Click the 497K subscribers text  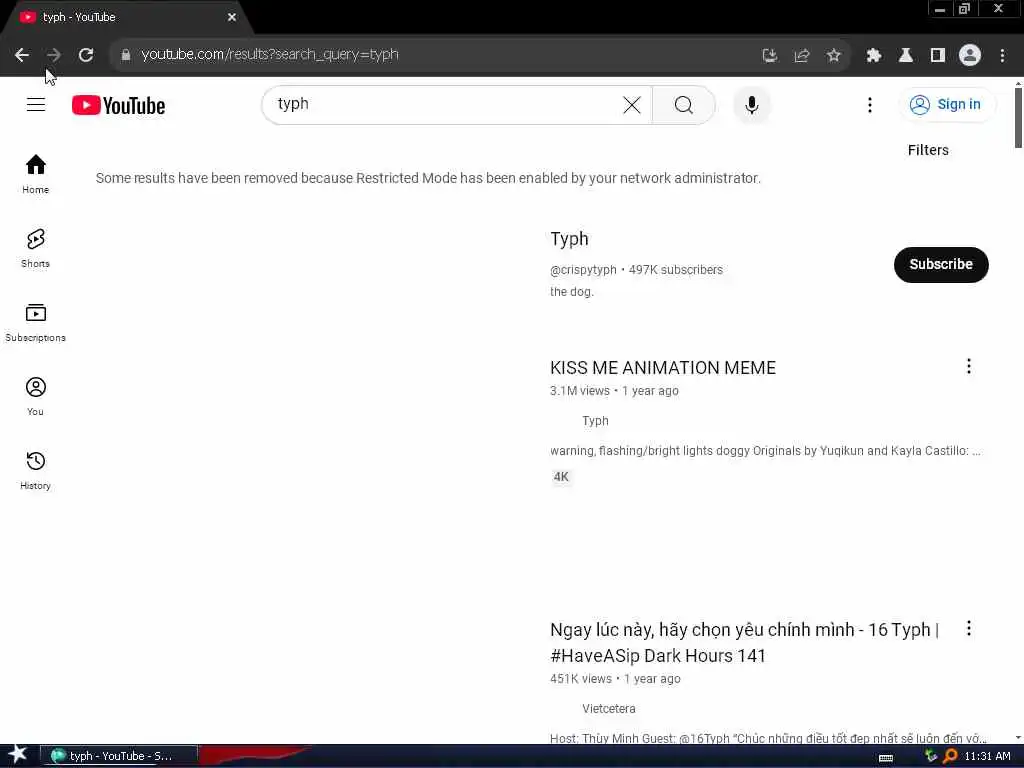click(x=675, y=270)
